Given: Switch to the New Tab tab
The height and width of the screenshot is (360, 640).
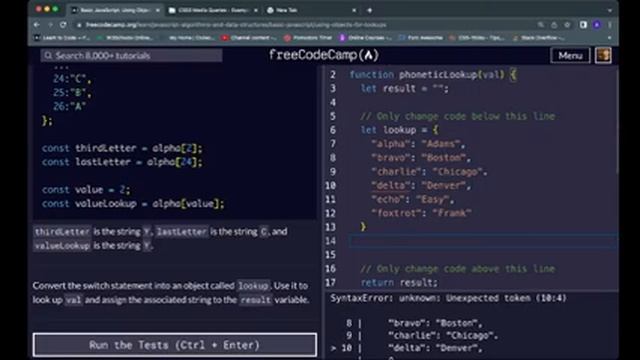Looking at the screenshot, I should point(310,10).
